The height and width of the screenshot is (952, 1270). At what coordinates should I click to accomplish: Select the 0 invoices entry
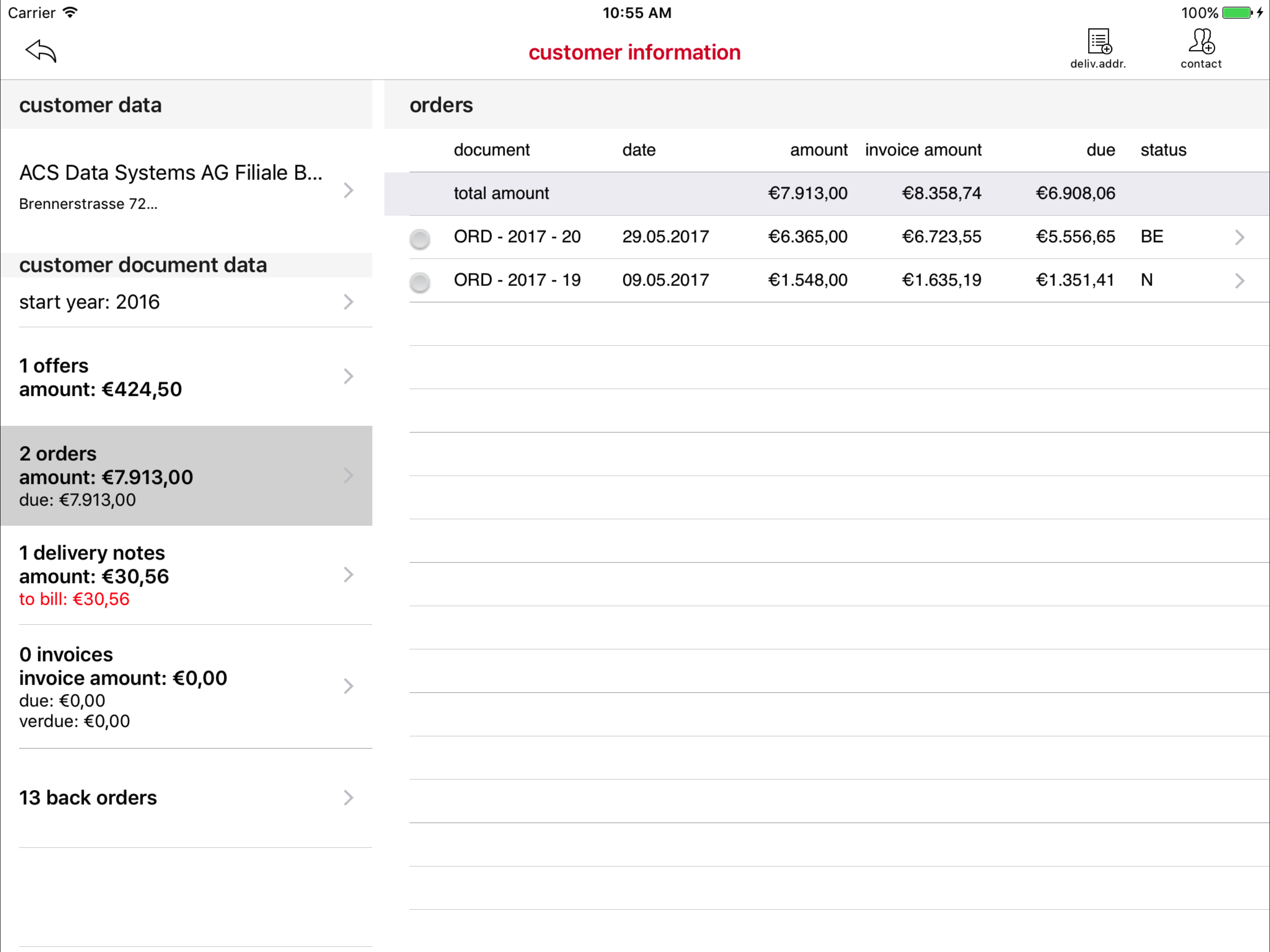click(186, 686)
